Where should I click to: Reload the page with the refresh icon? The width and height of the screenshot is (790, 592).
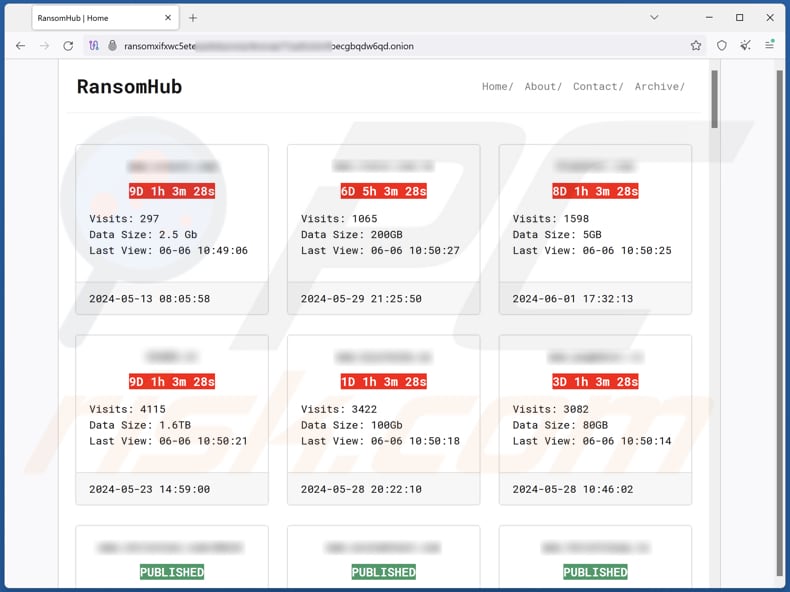(x=68, y=46)
